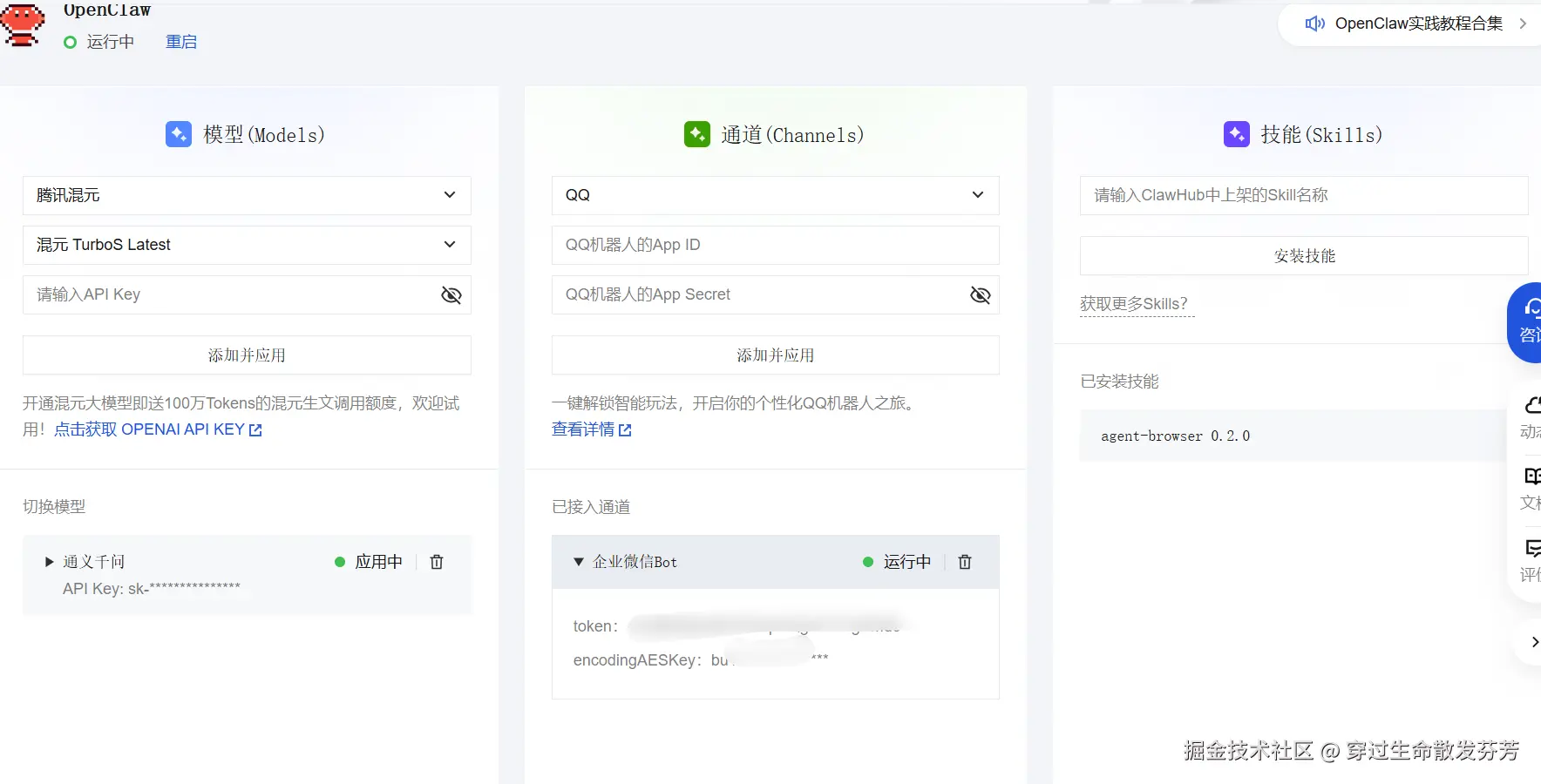
Task: Open the 文档 book icon in the side toolbar
Action: (1531, 476)
